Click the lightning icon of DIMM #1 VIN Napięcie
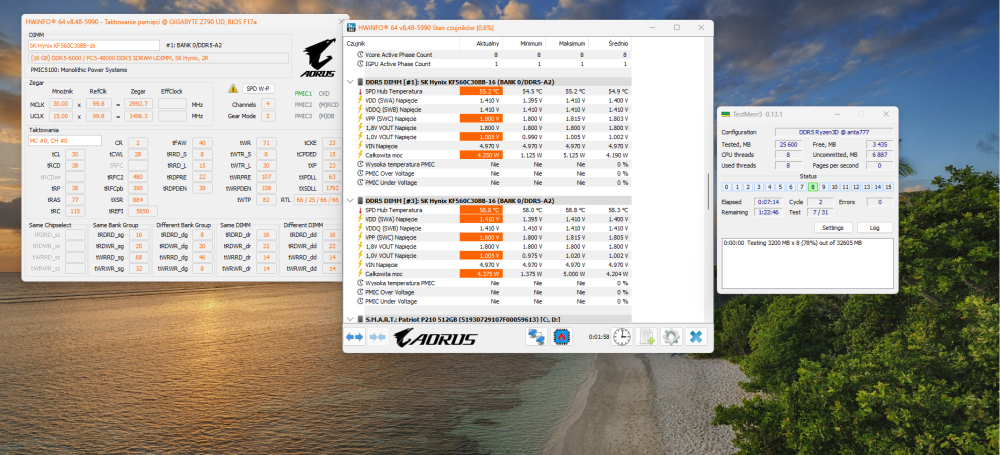 click(359, 146)
